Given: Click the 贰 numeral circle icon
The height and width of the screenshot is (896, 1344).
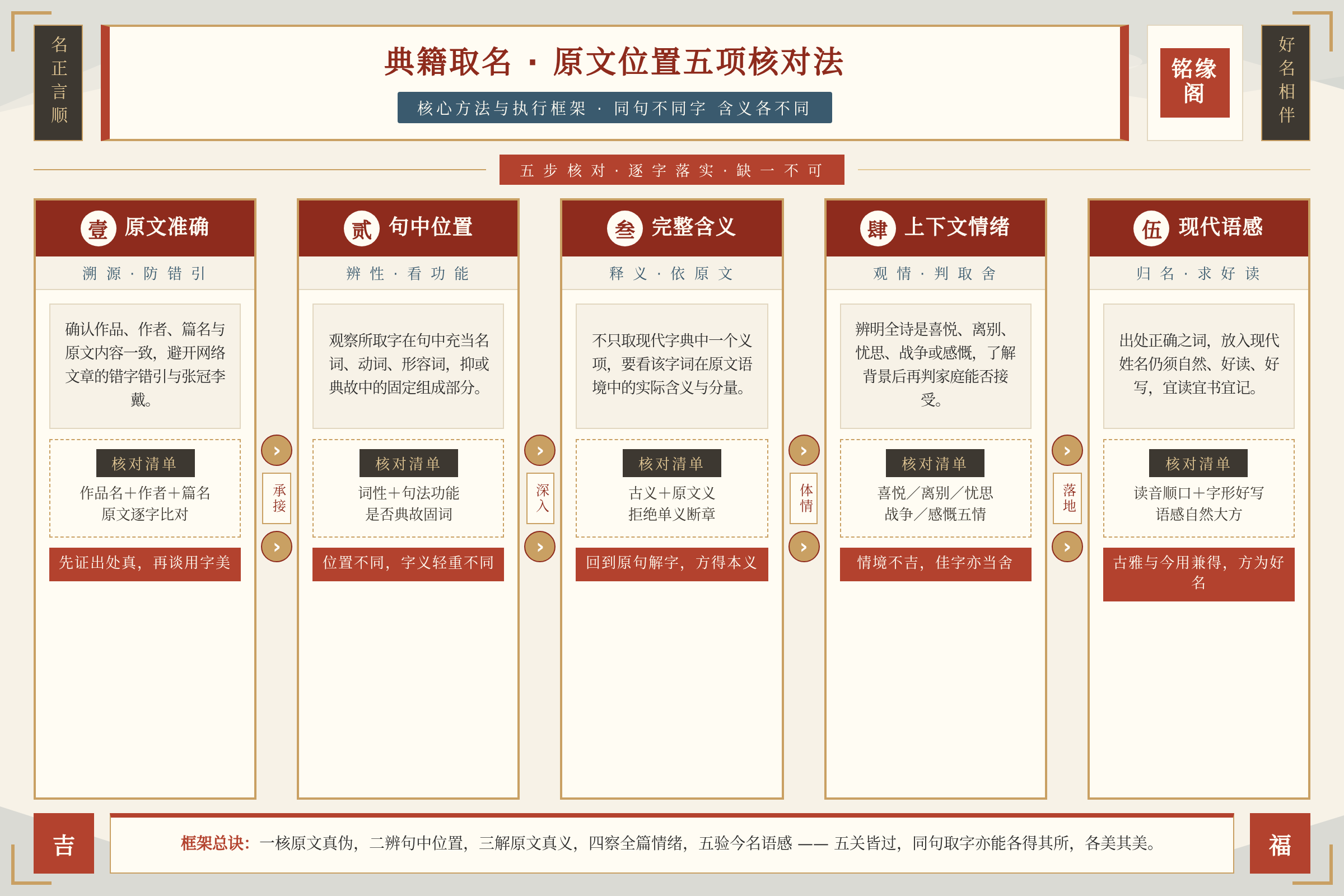Looking at the screenshot, I should click(x=362, y=228).
